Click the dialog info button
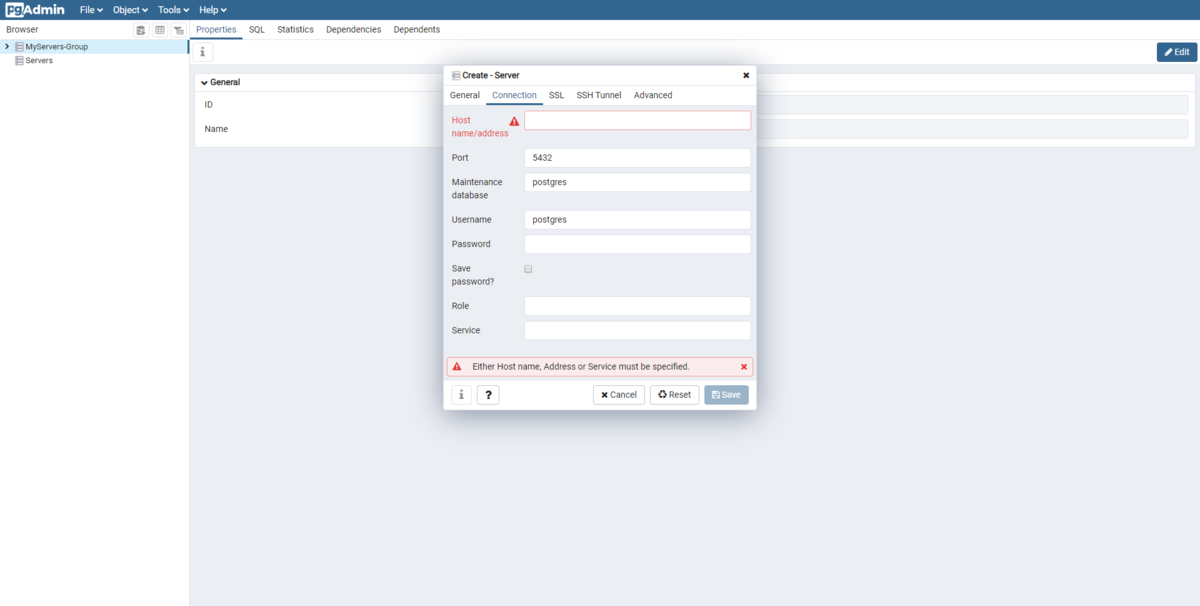 [x=461, y=395]
